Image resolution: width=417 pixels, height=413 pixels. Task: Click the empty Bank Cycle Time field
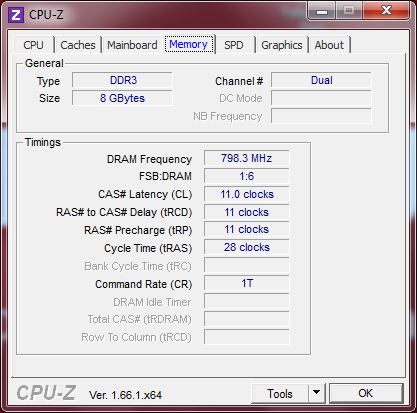[x=247, y=265]
